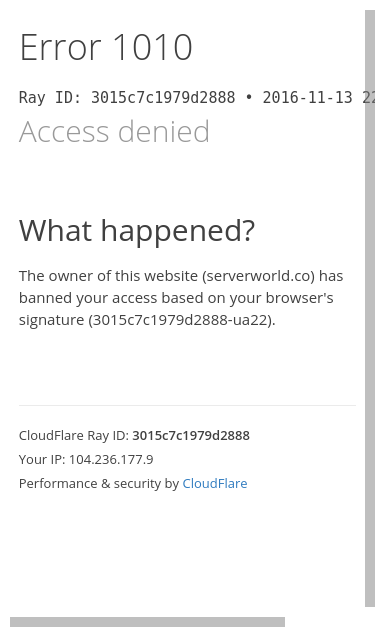Click the banned your access sentence
375x627 pixels.
[176, 298]
